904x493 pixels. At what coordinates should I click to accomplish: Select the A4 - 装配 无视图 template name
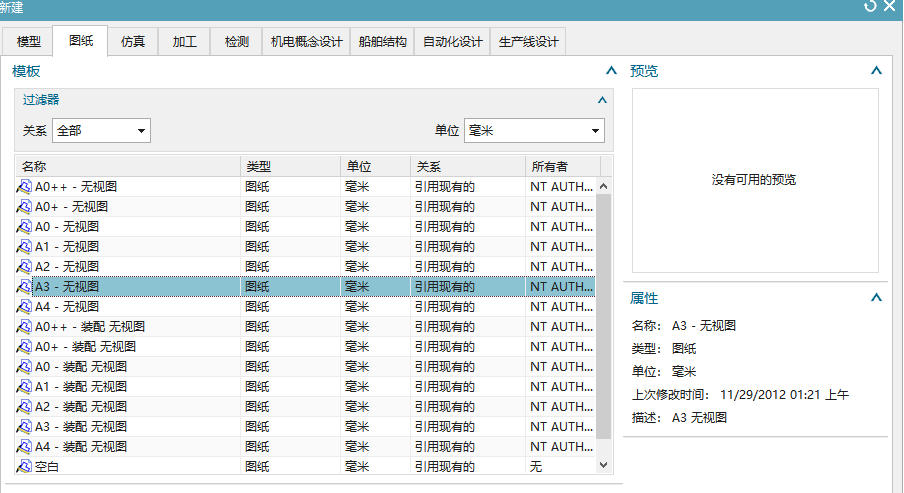pos(81,446)
